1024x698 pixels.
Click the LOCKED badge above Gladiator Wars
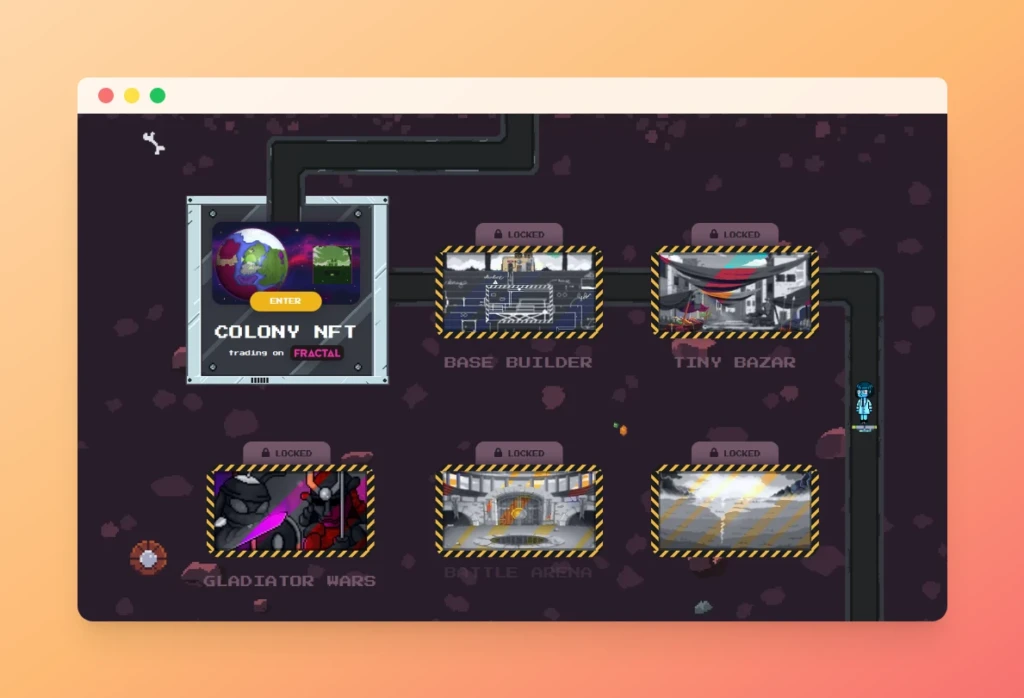(x=287, y=453)
